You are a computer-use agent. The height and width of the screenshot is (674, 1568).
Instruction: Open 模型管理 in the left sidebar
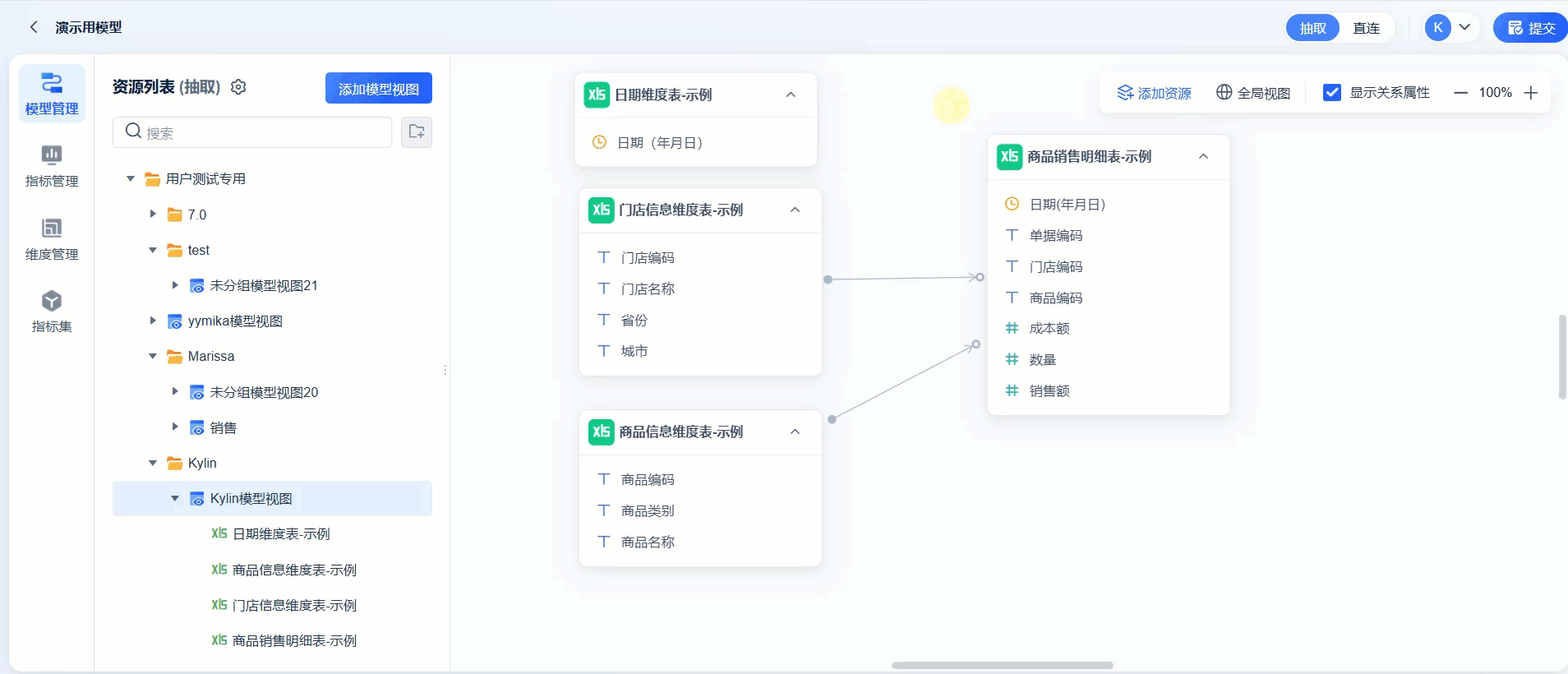point(52,94)
